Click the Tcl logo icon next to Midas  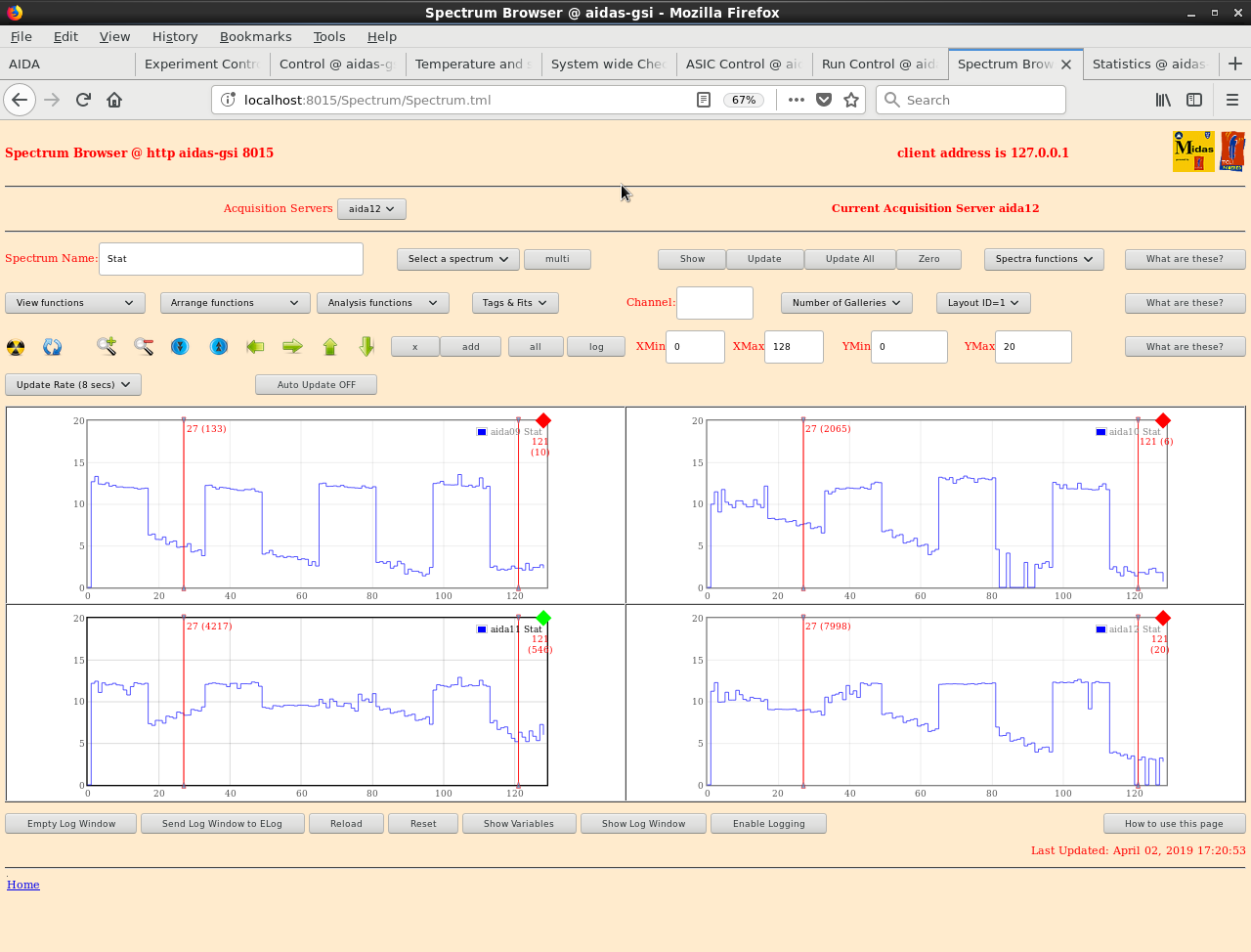(x=1232, y=151)
